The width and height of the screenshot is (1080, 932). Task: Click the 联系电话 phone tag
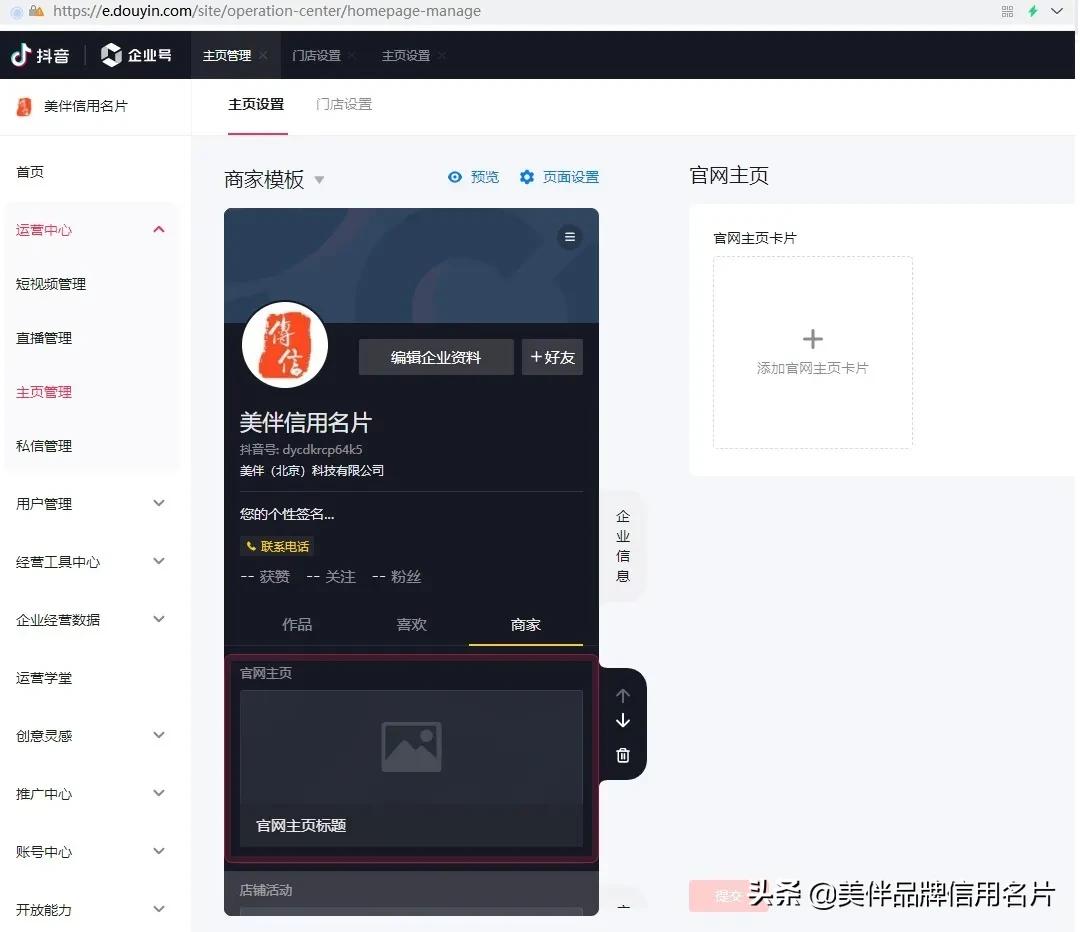point(277,546)
